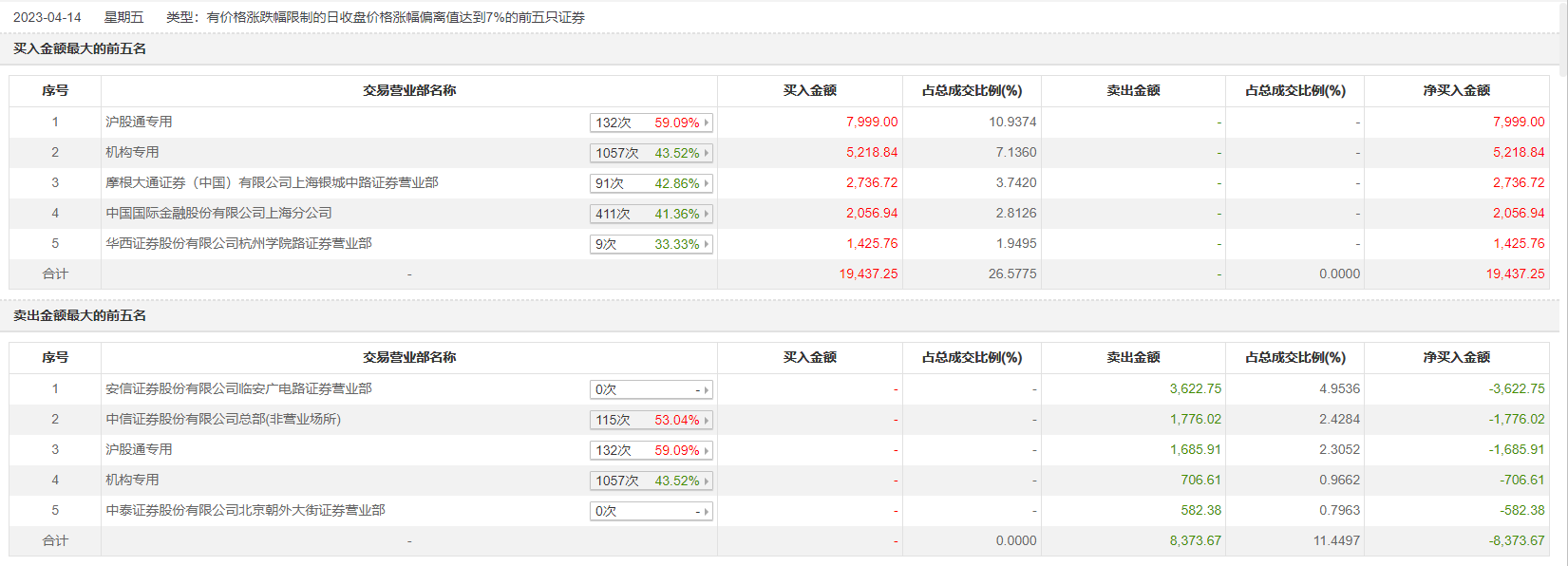Click 沪股通专用 link in 卖出 table
Image resolution: width=1568 pixels, height=566 pixels.
pos(139,449)
